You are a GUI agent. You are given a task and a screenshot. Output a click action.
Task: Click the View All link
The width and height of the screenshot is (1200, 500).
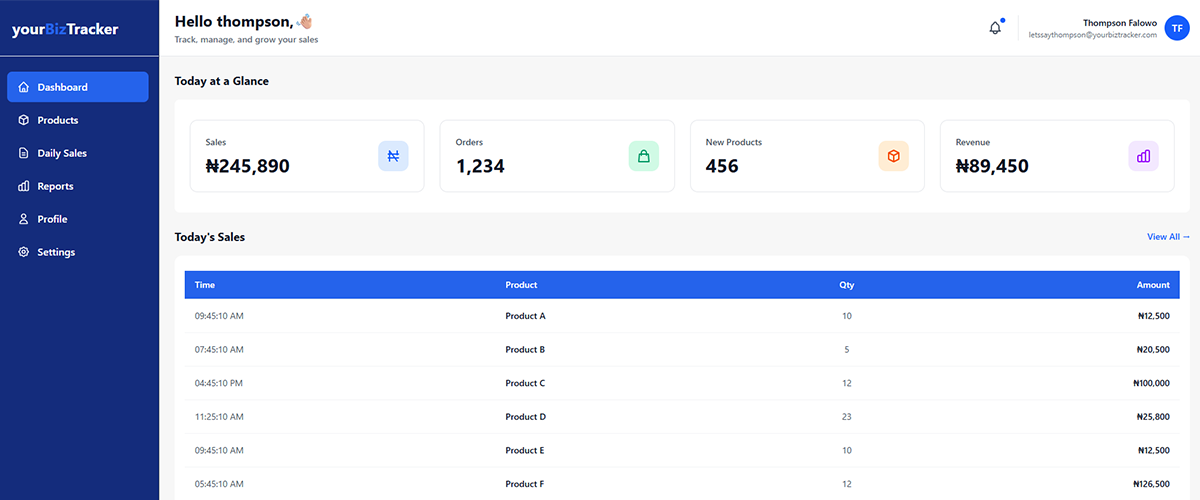pos(1168,237)
